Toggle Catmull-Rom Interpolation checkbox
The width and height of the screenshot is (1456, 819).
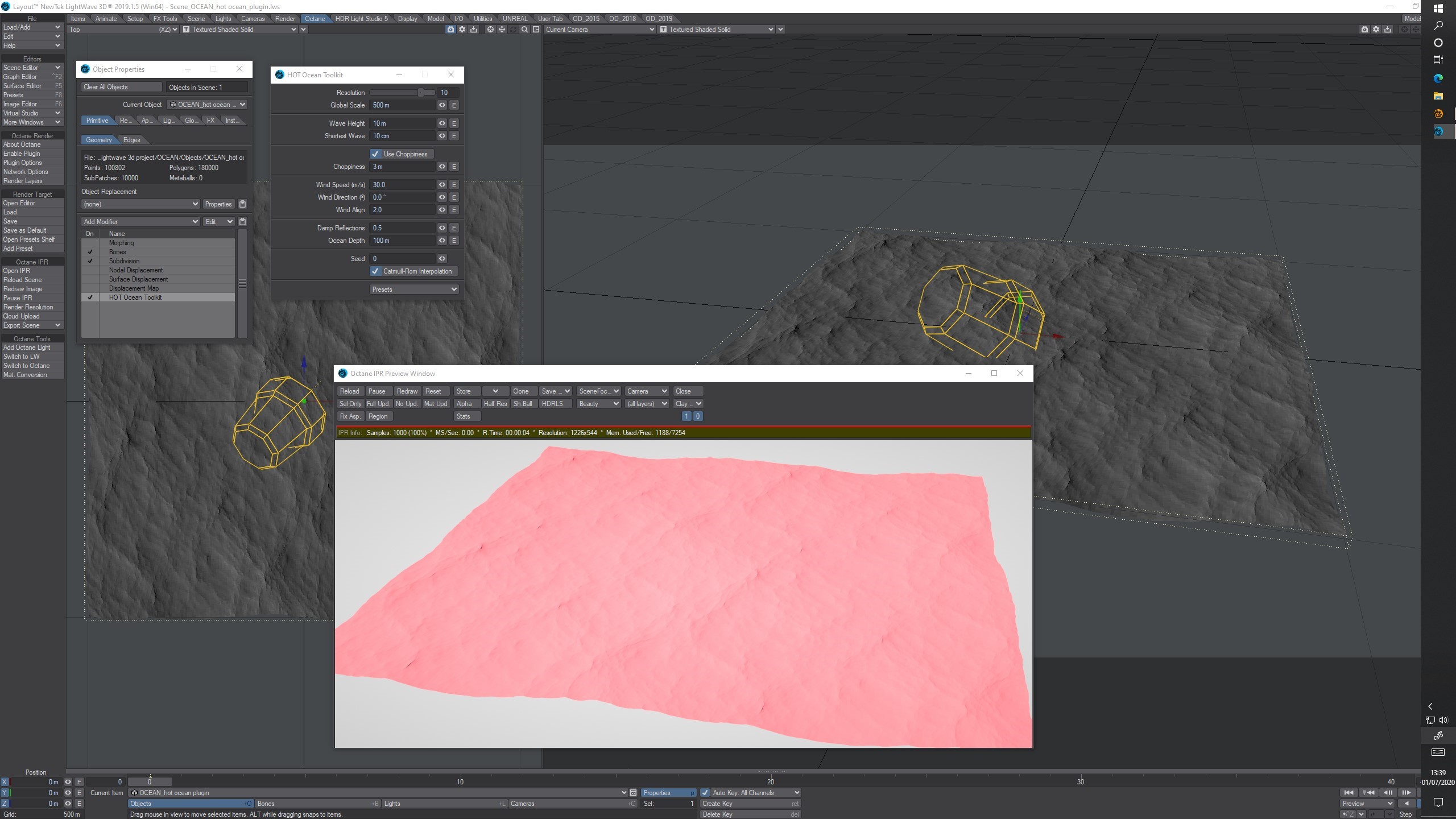375,271
